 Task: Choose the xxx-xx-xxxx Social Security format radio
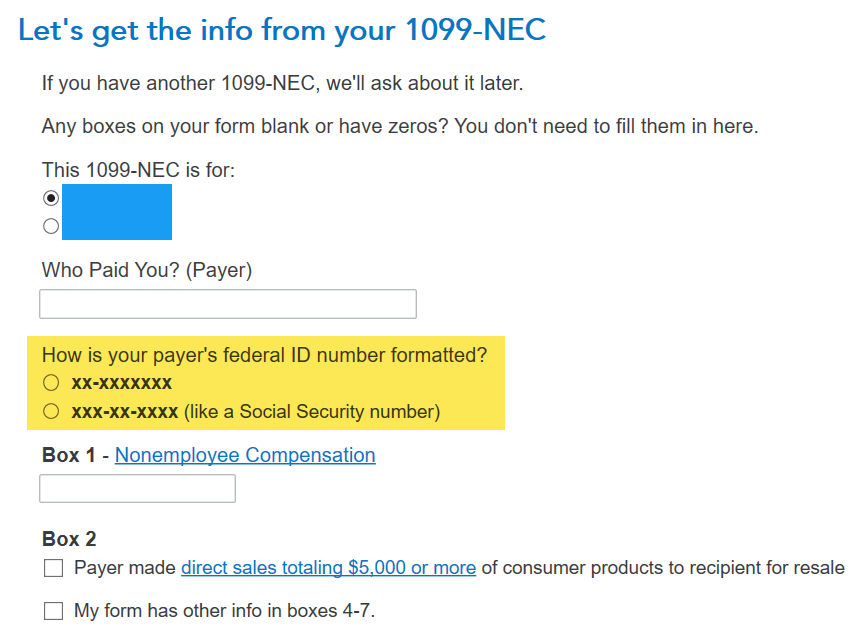point(51,411)
